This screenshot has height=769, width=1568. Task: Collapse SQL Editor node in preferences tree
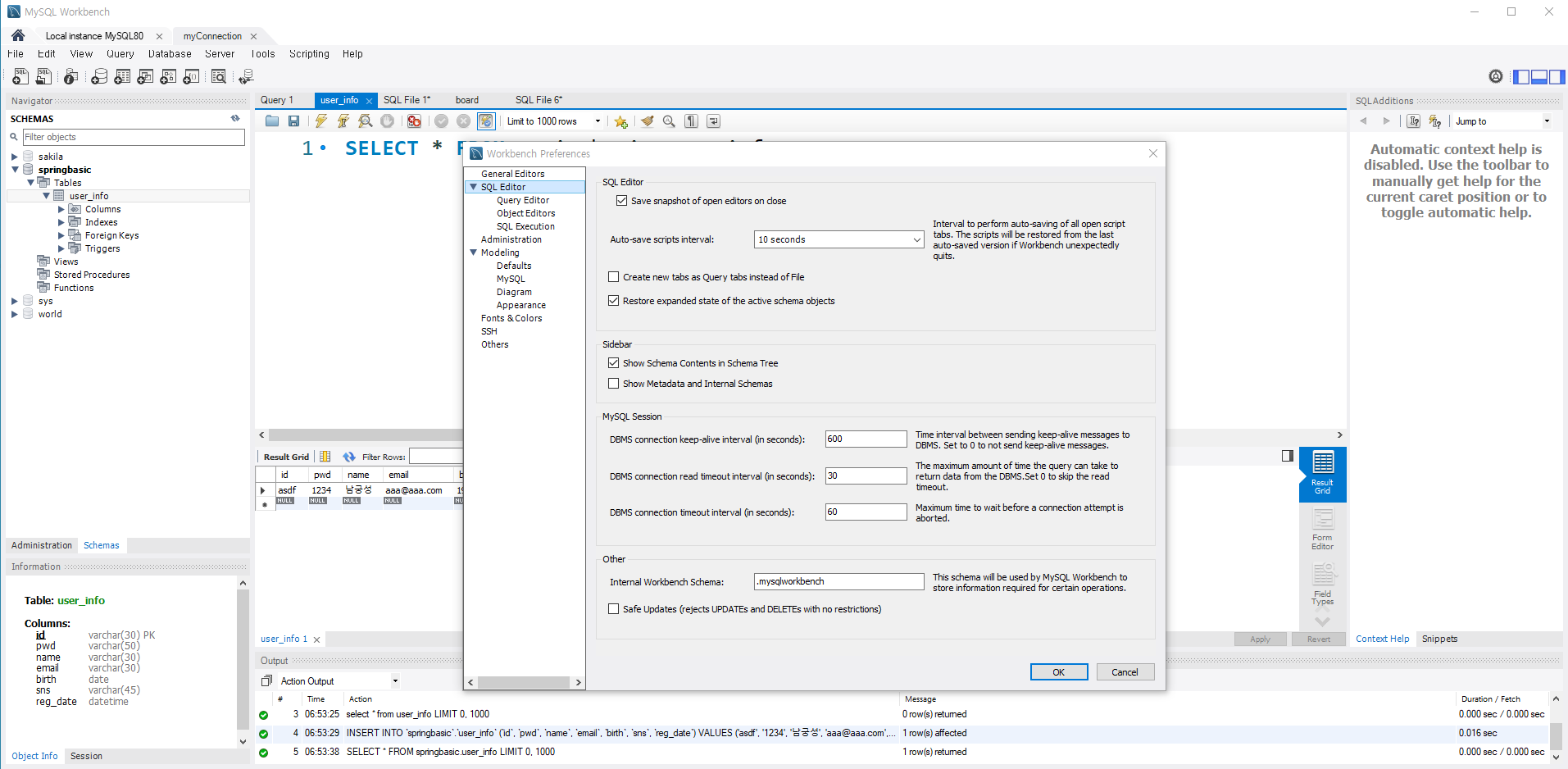tap(473, 187)
